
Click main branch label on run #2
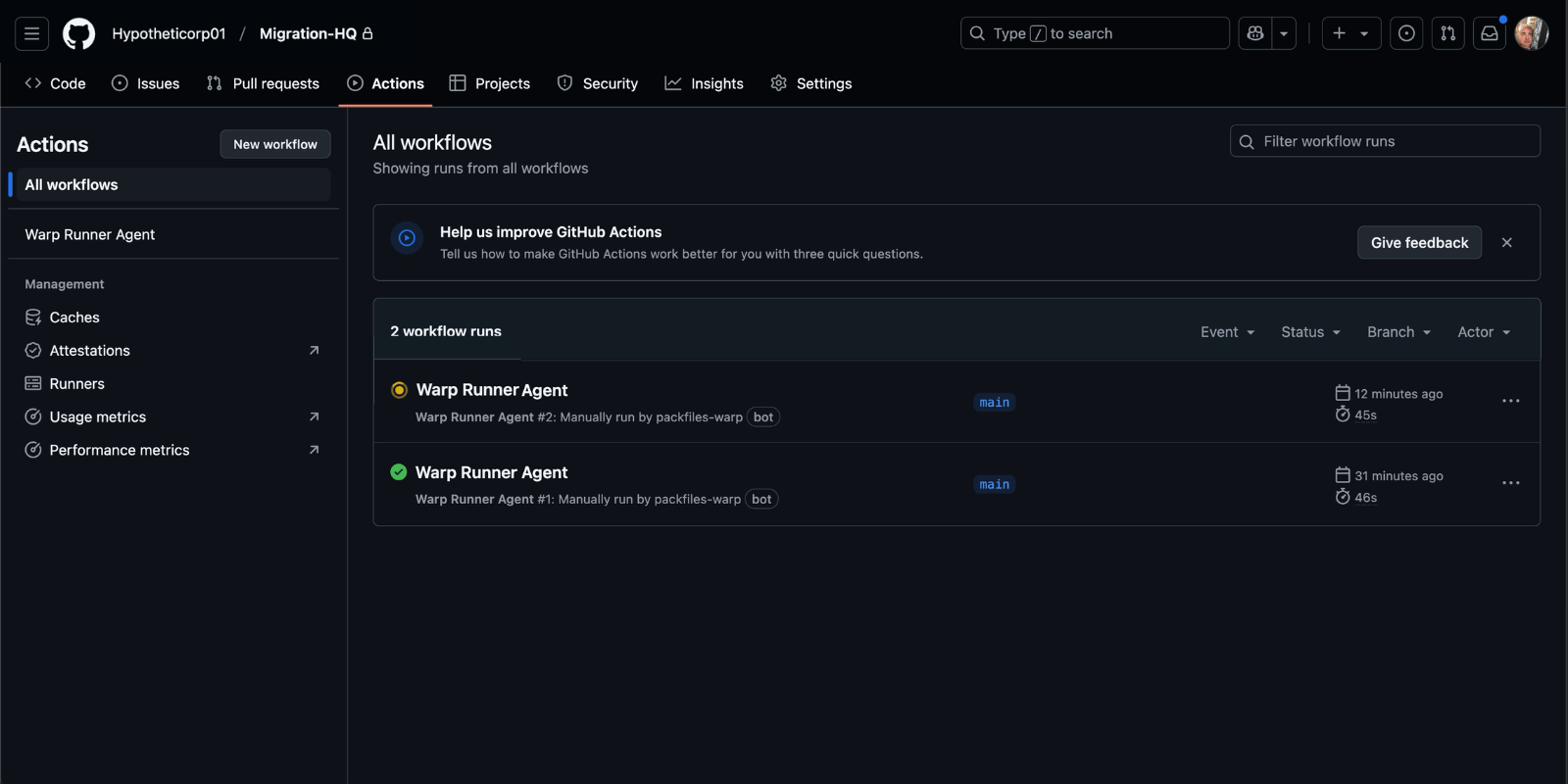(995, 403)
